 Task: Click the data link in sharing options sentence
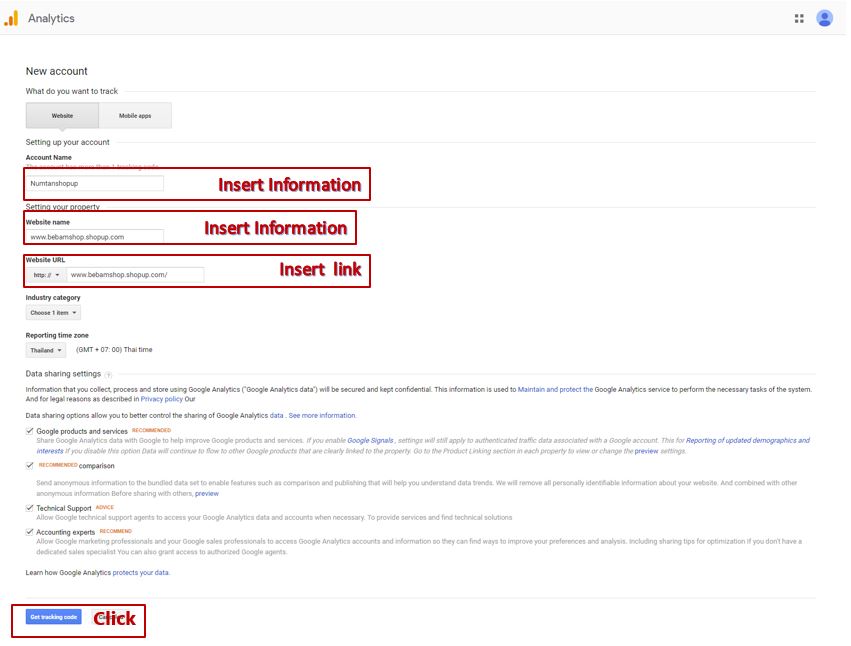[276, 416]
